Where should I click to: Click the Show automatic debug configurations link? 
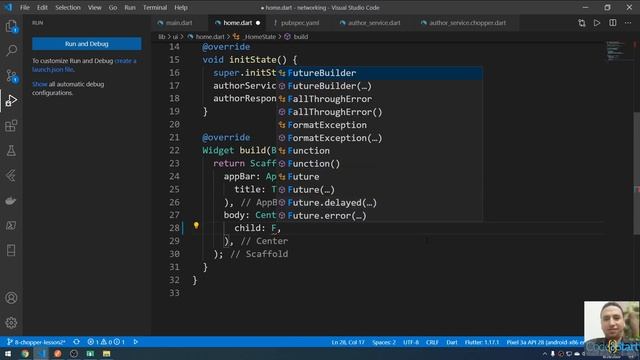coord(40,84)
